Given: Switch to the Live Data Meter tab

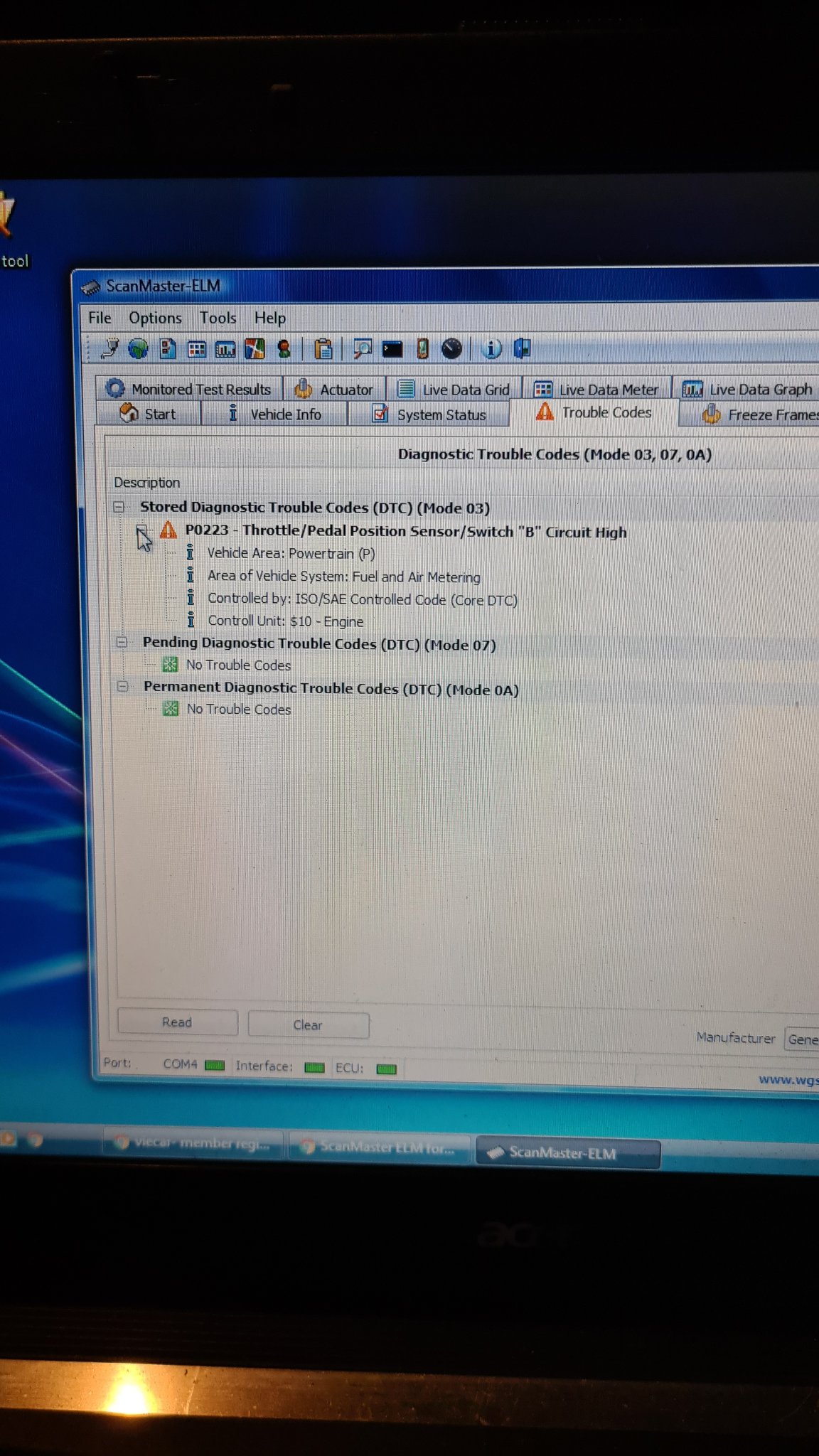Looking at the screenshot, I should click(596, 389).
